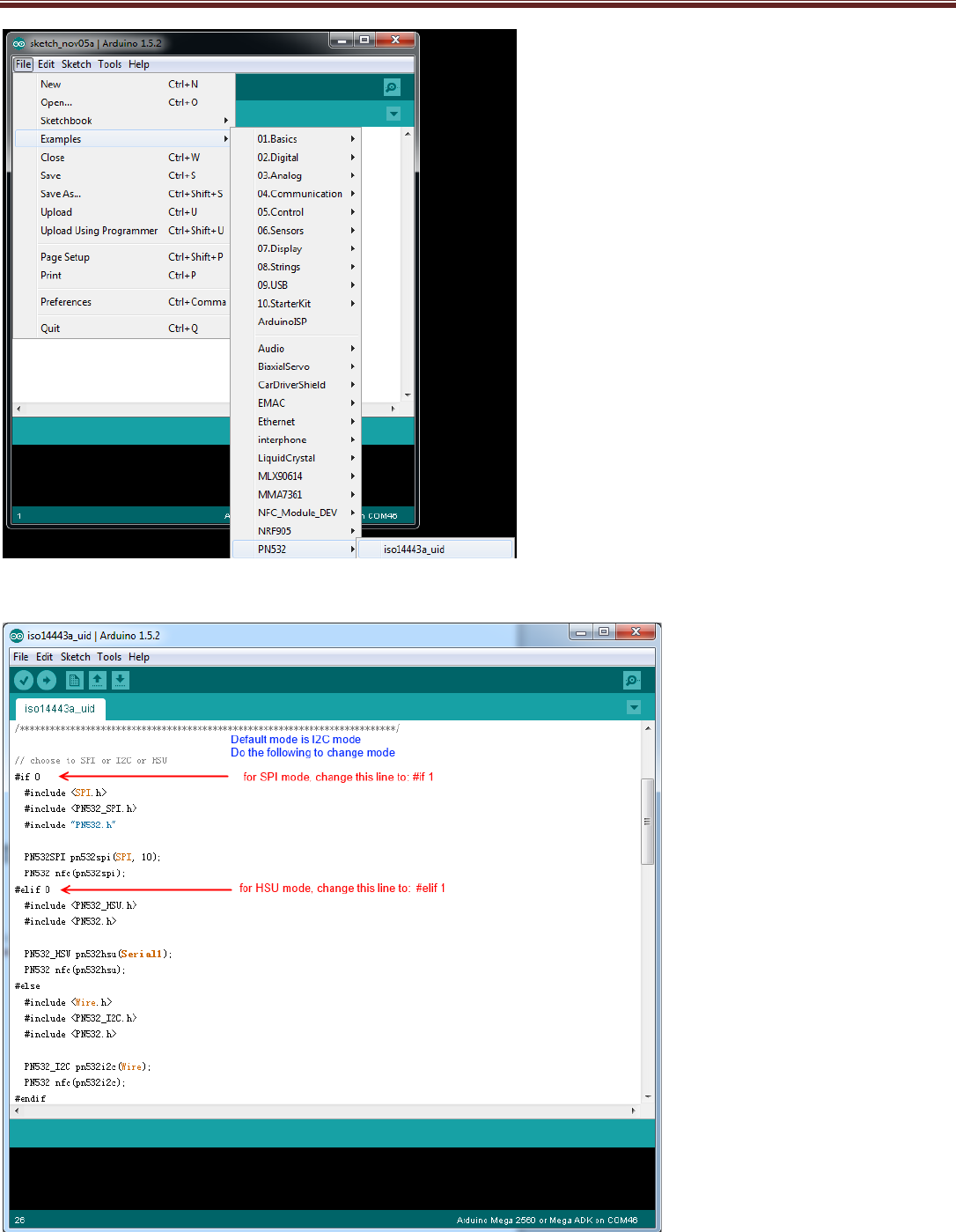Viewport: 956px width, 1232px height.
Task: Open Help menu in iso14443a_uid window
Action: tap(139, 657)
